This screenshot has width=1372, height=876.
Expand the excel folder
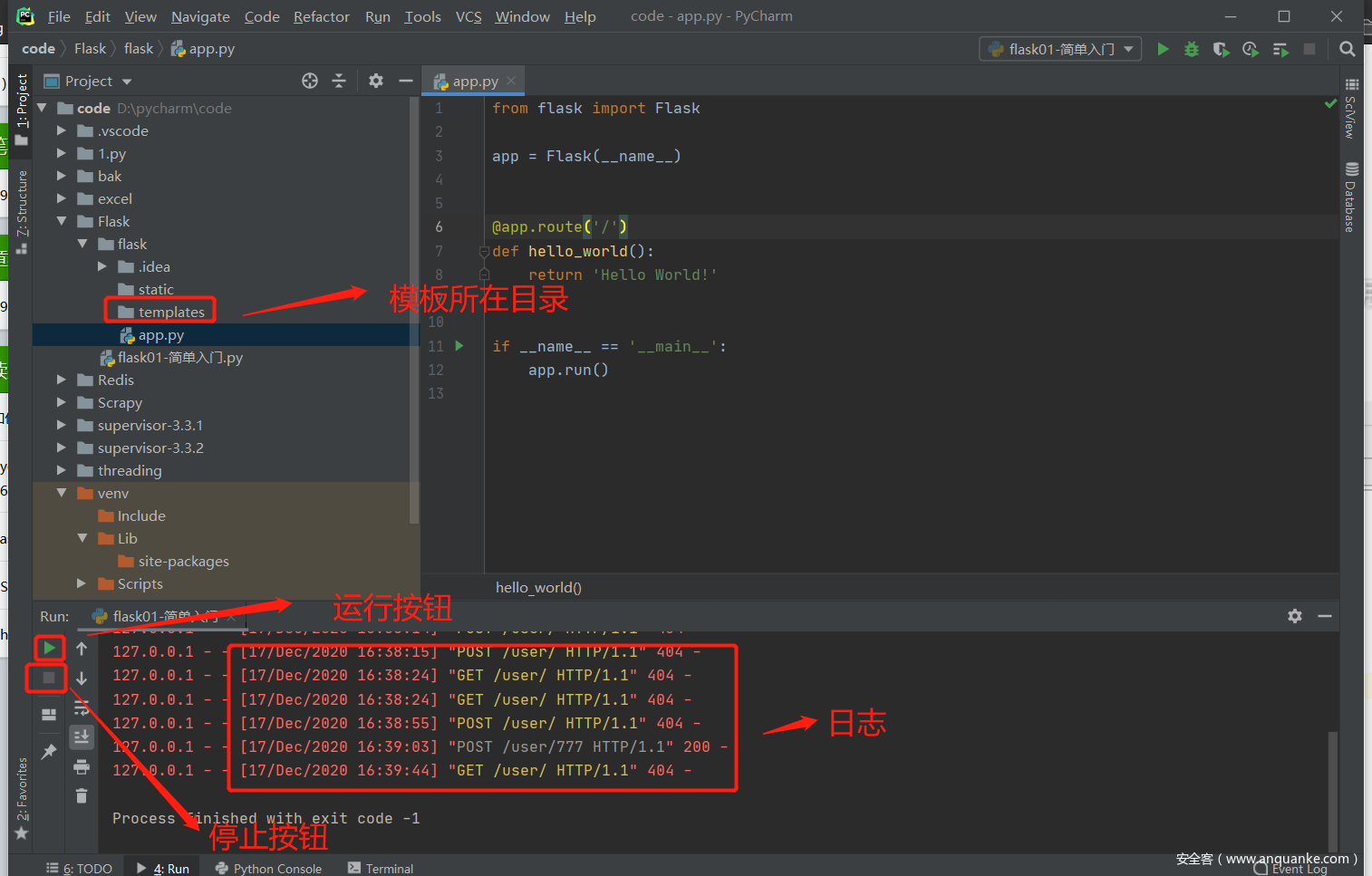click(x=62, y=198)
